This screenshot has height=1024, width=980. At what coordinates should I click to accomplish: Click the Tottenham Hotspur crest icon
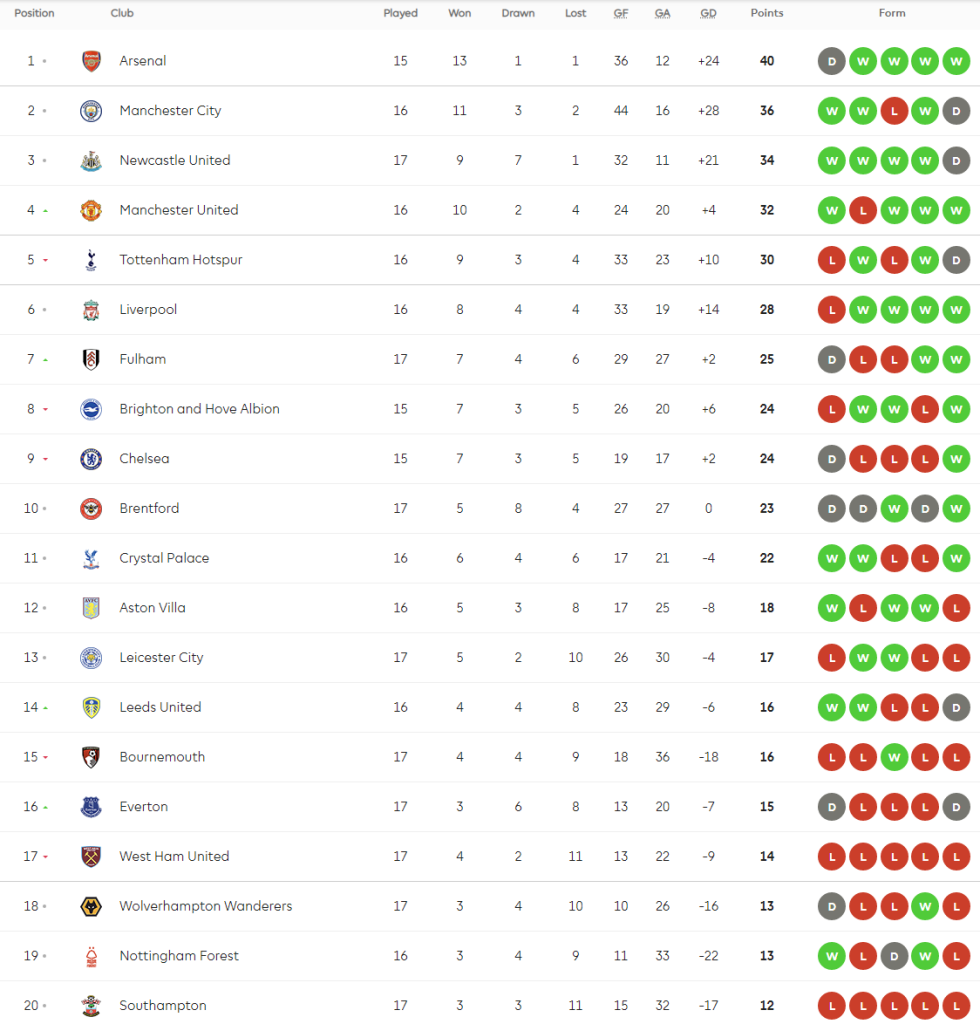pyautogui.click(x=91, y=260)
